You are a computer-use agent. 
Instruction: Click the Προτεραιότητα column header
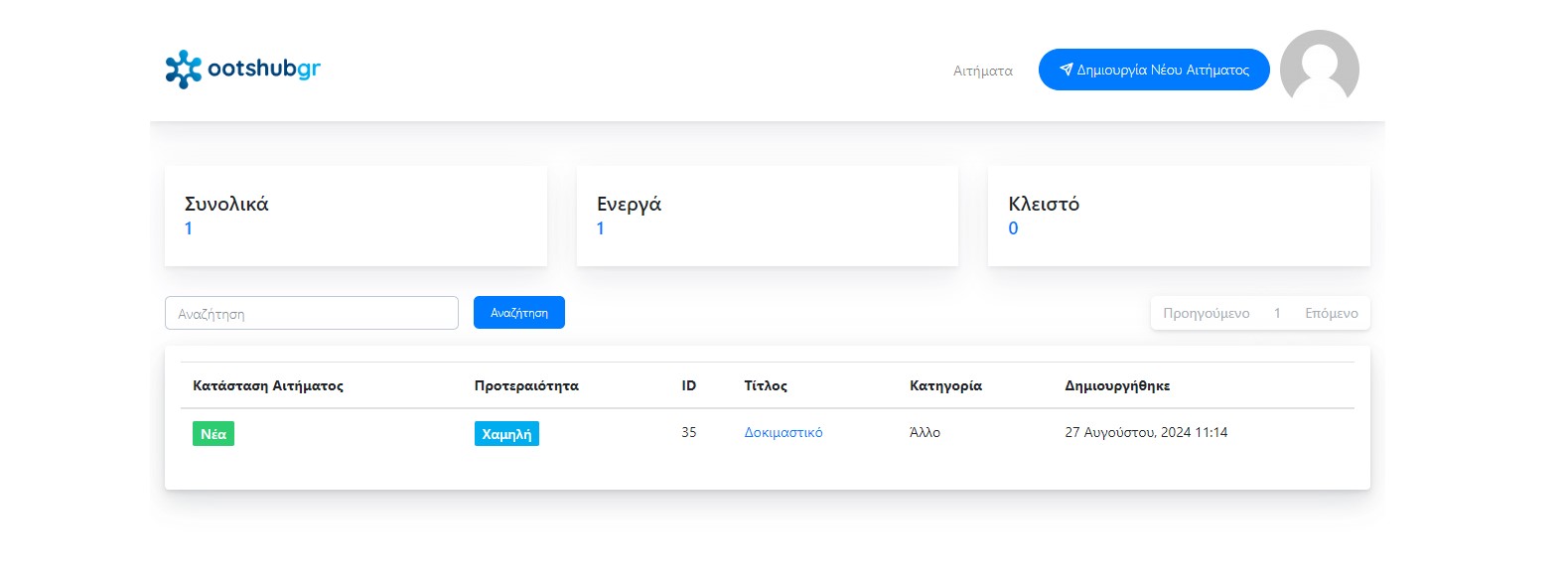tap(526, 385)
